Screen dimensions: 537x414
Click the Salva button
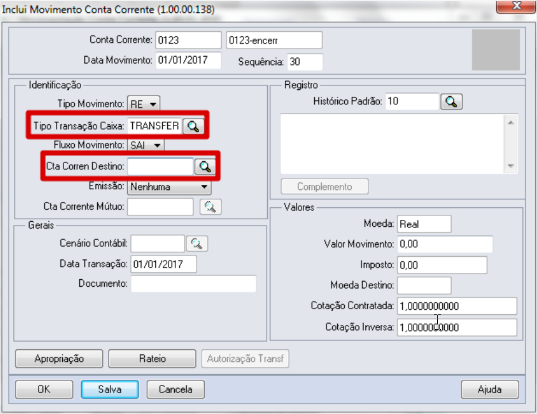point(110,389)
